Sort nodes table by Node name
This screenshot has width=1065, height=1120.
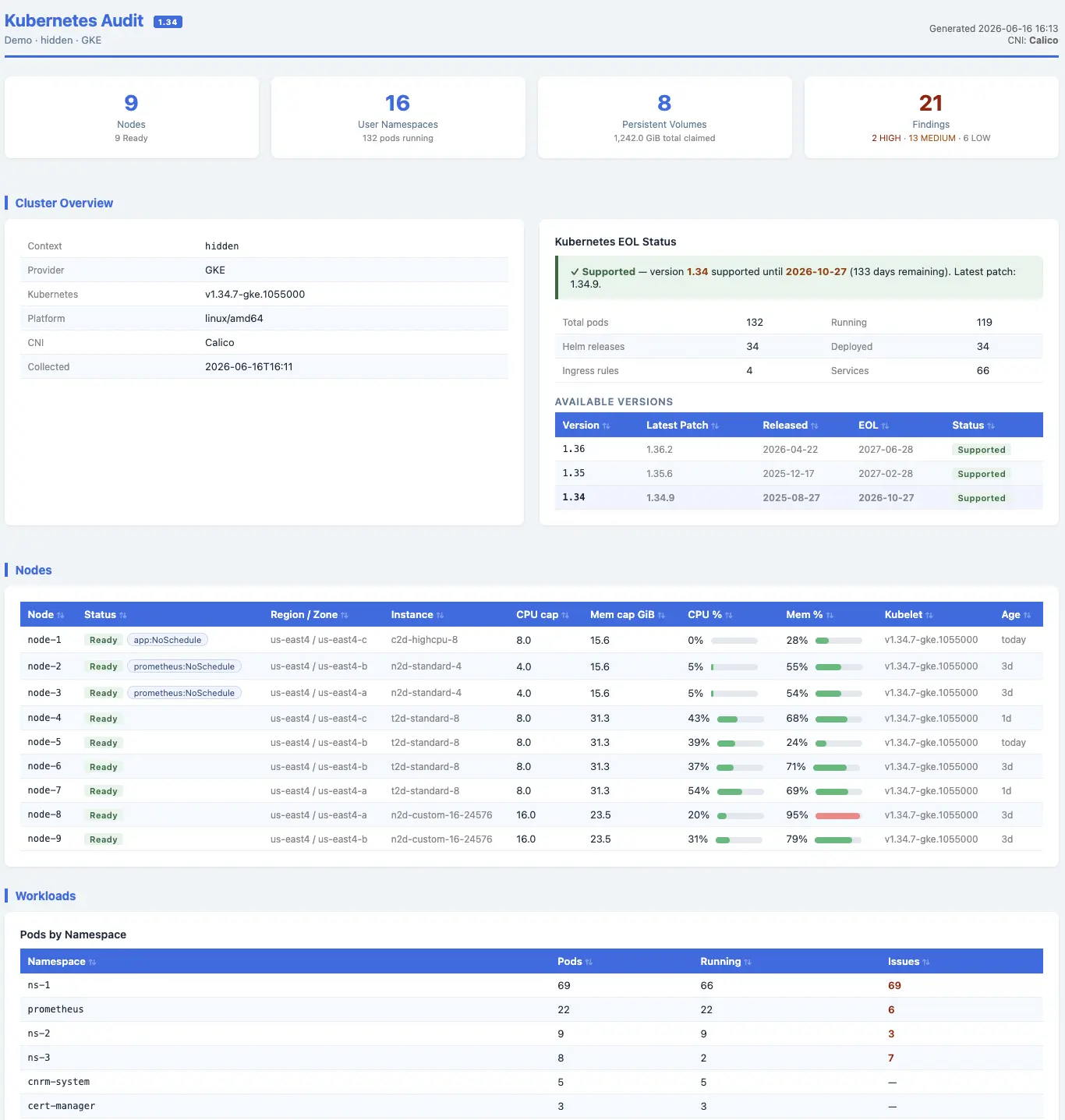45,615
